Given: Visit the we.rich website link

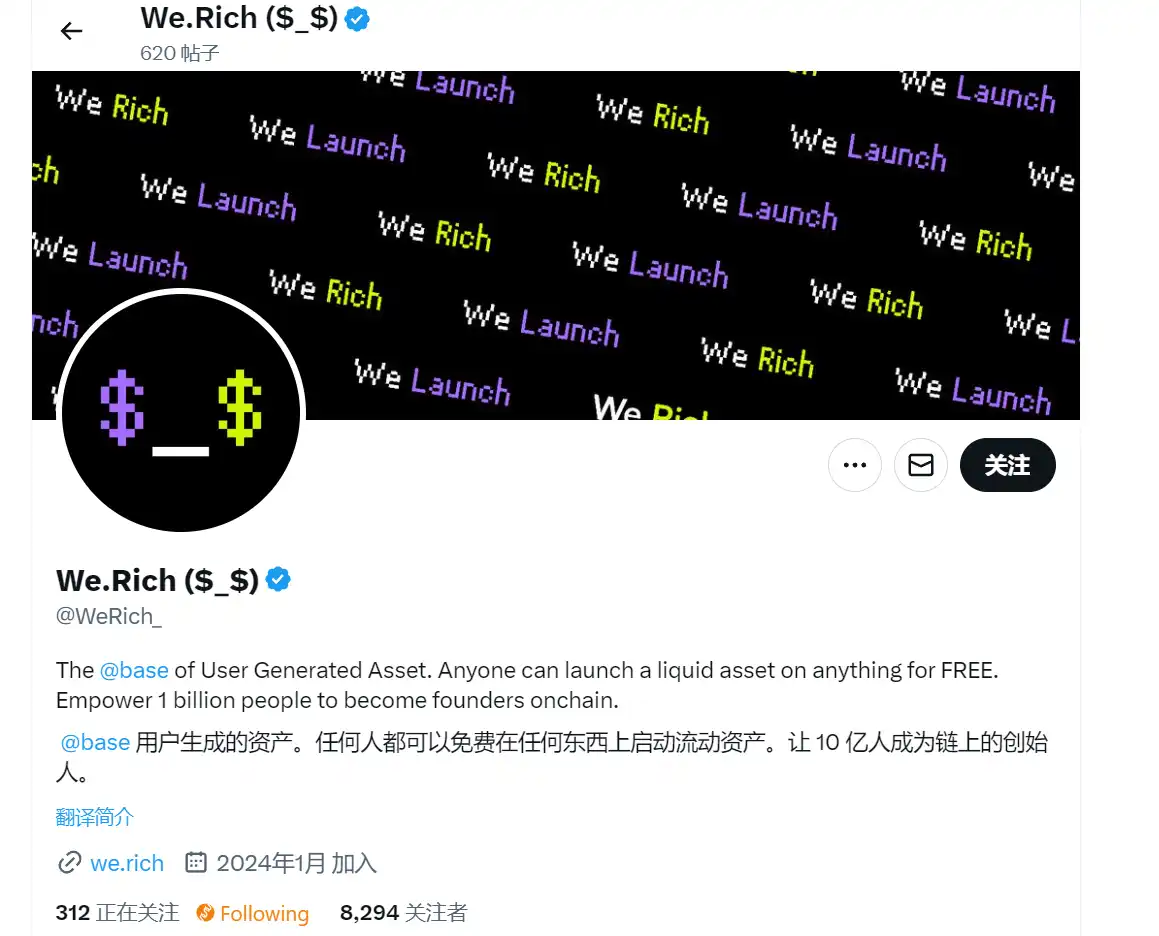Looking at the screenshot, I should pos(127,863).
